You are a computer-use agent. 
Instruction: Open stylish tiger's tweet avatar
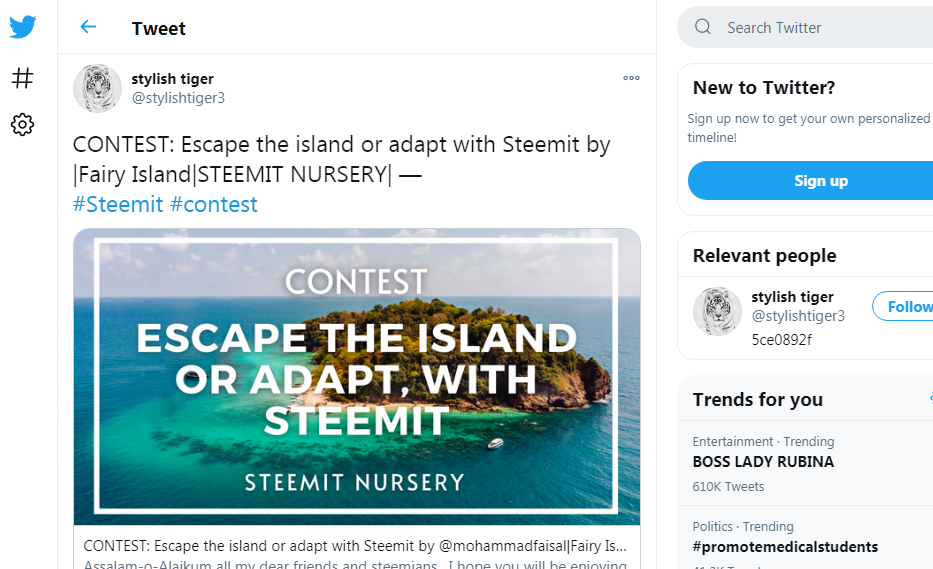pos(97,88)
